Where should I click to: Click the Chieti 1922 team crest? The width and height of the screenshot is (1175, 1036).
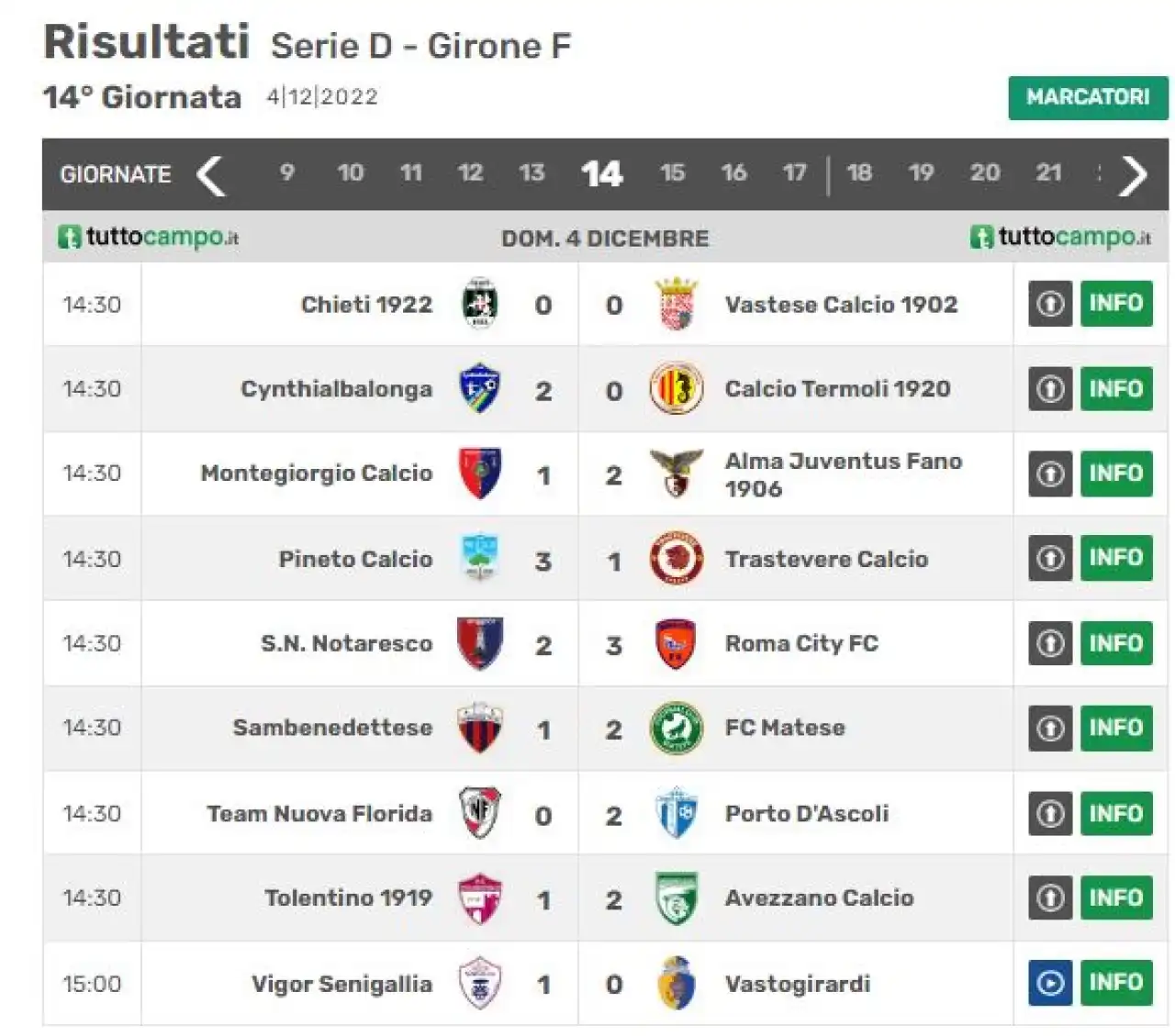(479, 304)
